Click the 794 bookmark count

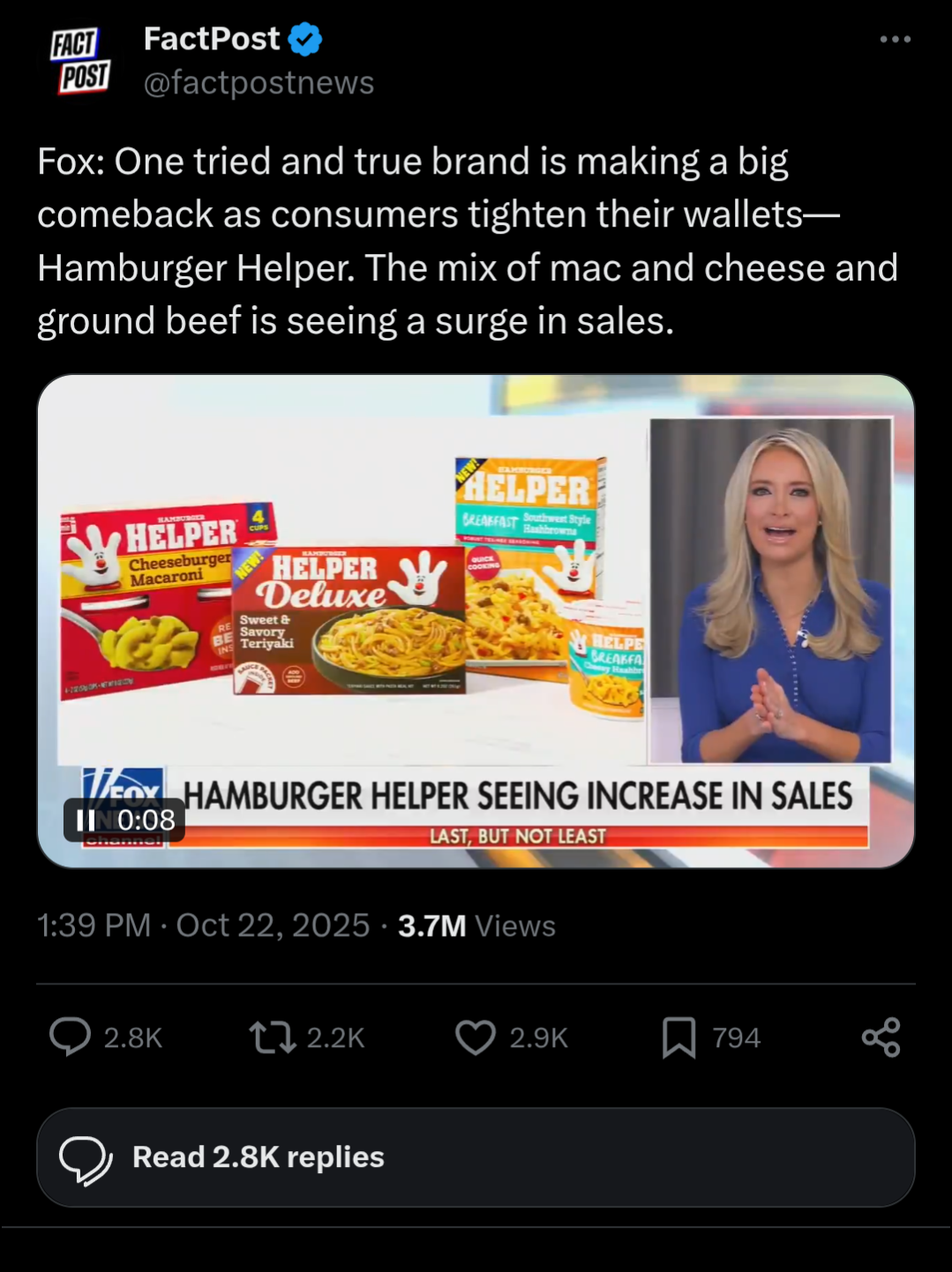(x=736, y=1038)
